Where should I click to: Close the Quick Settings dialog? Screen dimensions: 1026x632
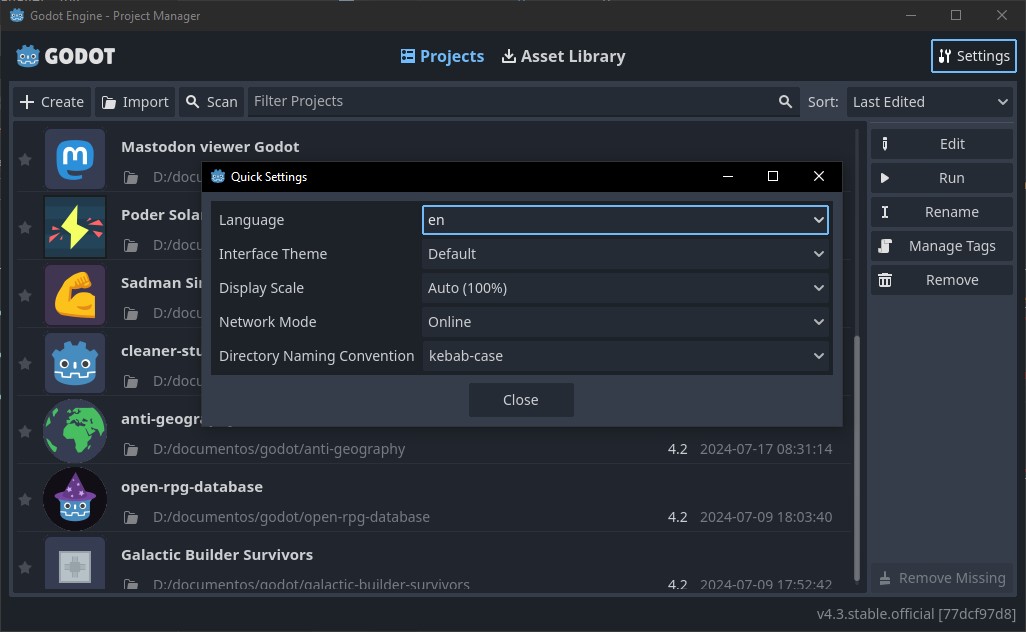520,399
